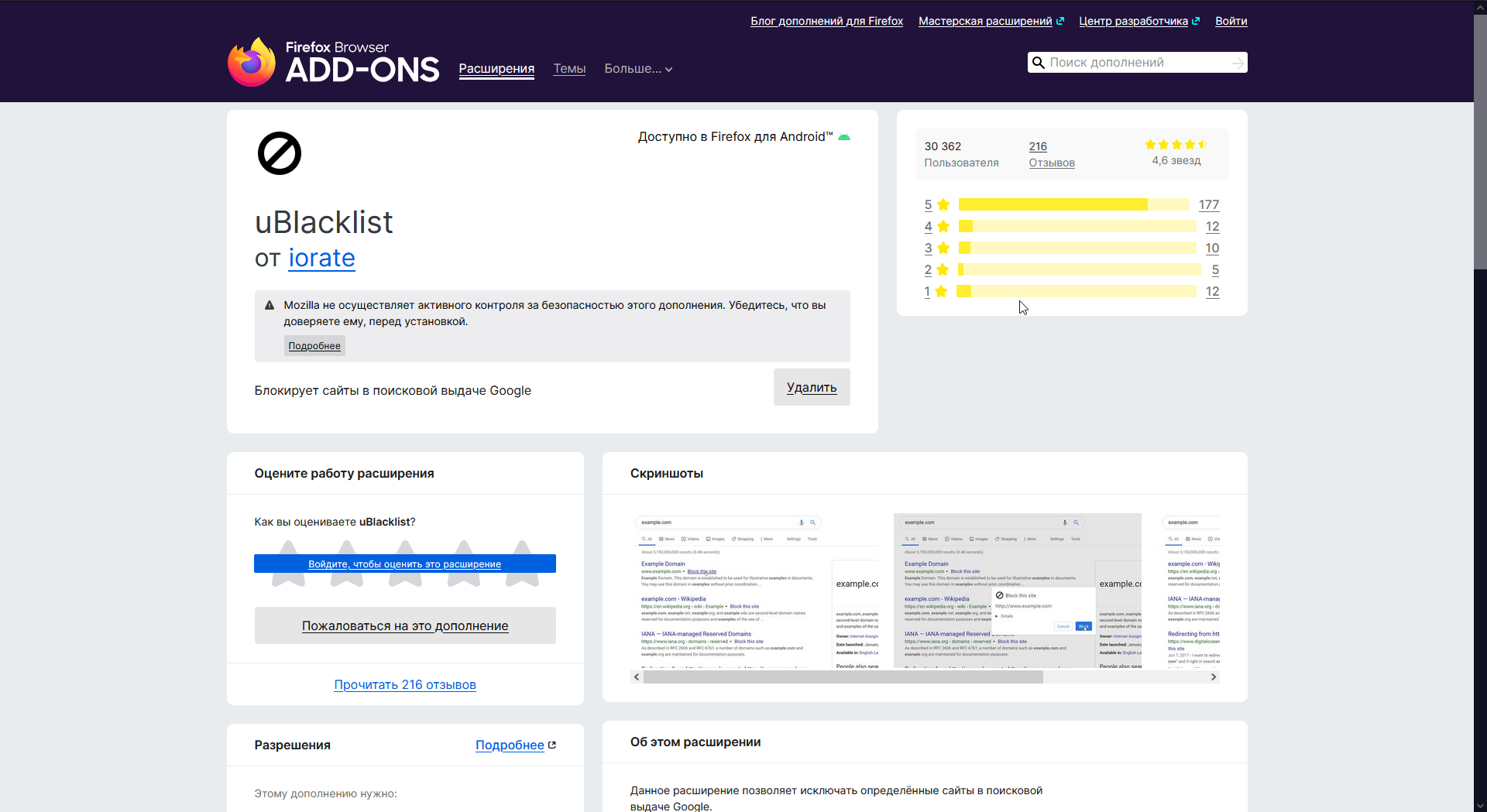Click the warning triangle icon

[270, 305]
